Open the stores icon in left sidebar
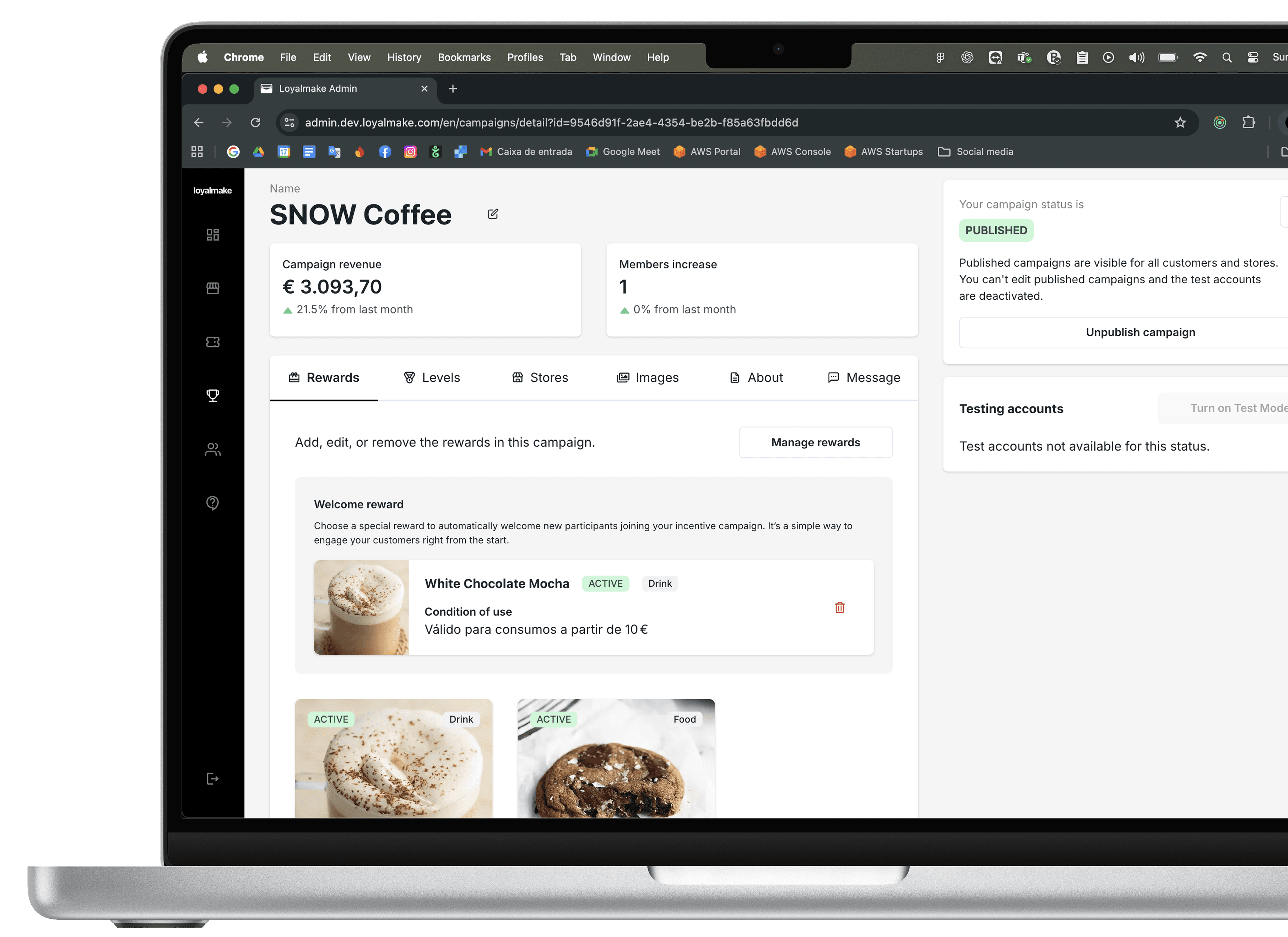The image size is (1288, 937). click(x=212, y=288)
